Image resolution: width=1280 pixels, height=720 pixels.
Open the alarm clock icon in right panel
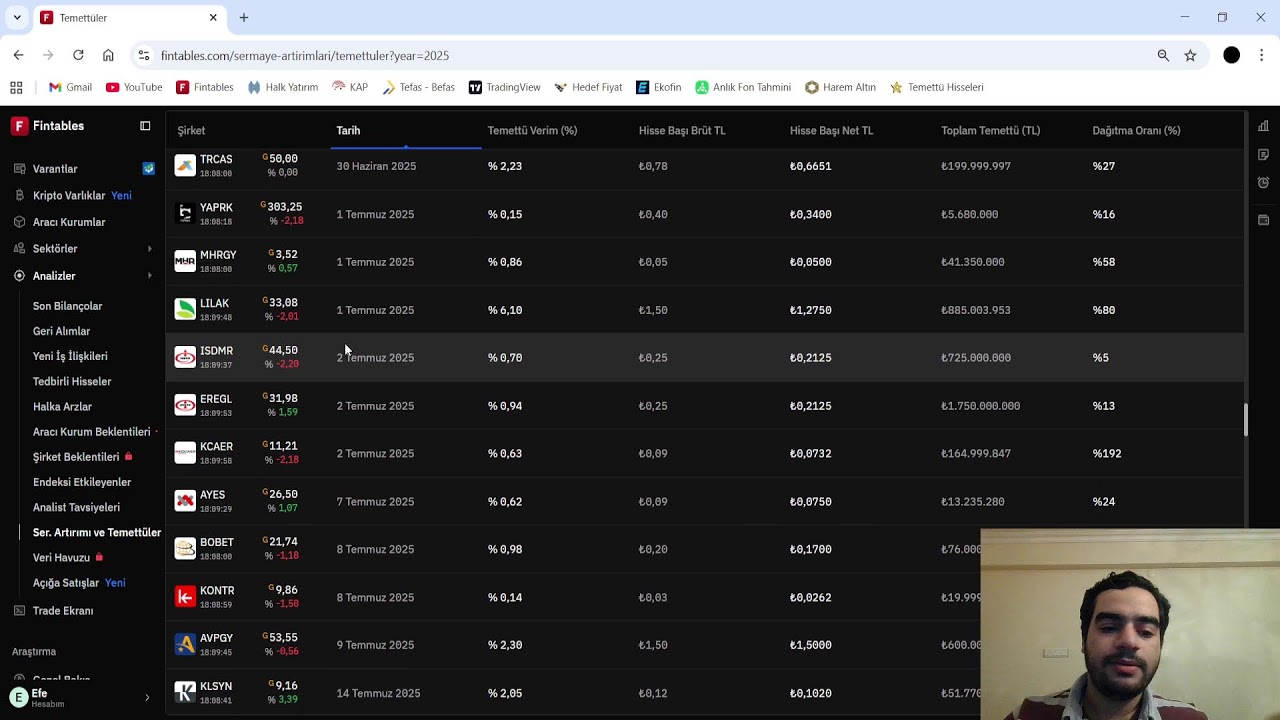1264,183
